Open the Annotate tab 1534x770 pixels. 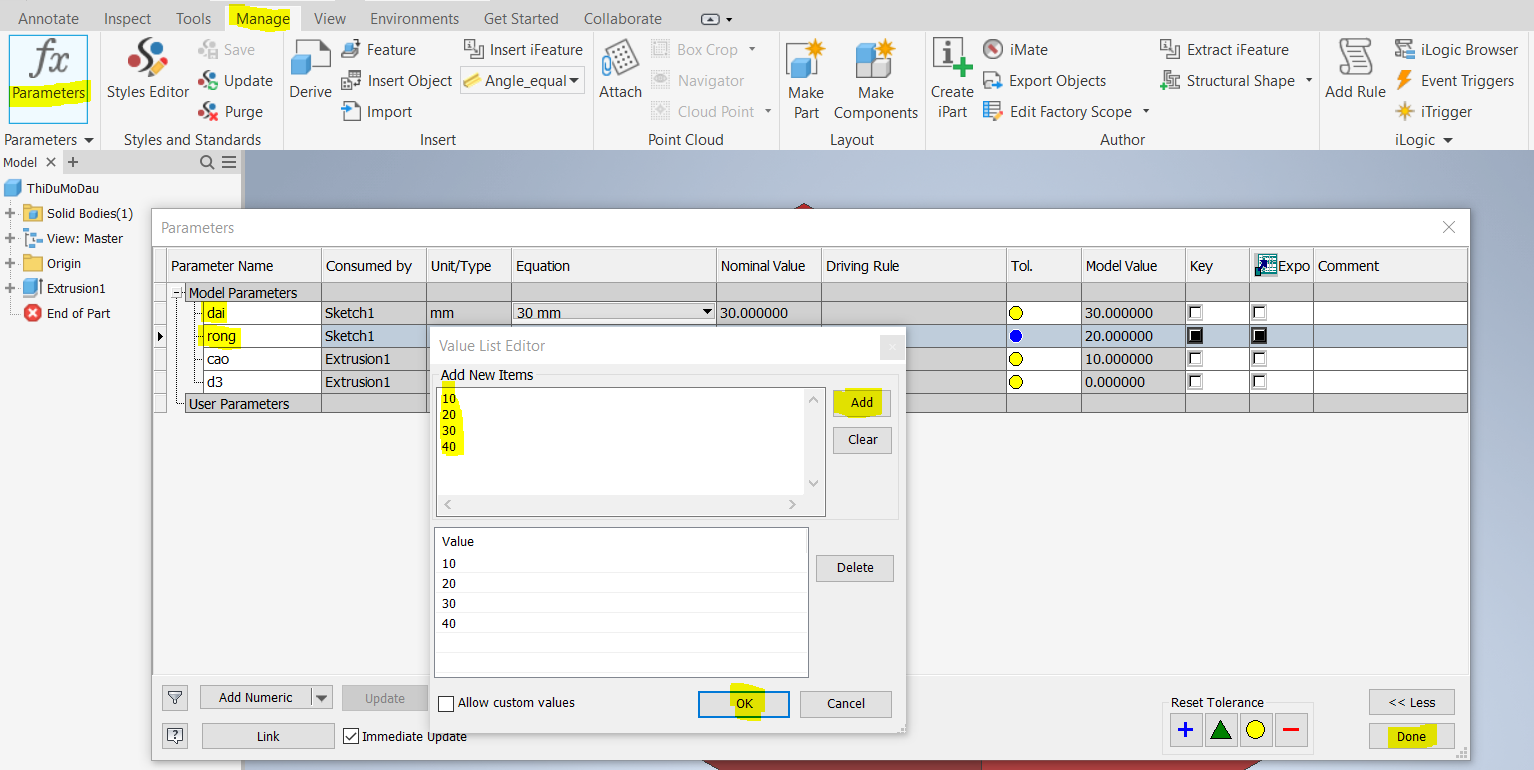pyautogui.click(x=48, y=17)
